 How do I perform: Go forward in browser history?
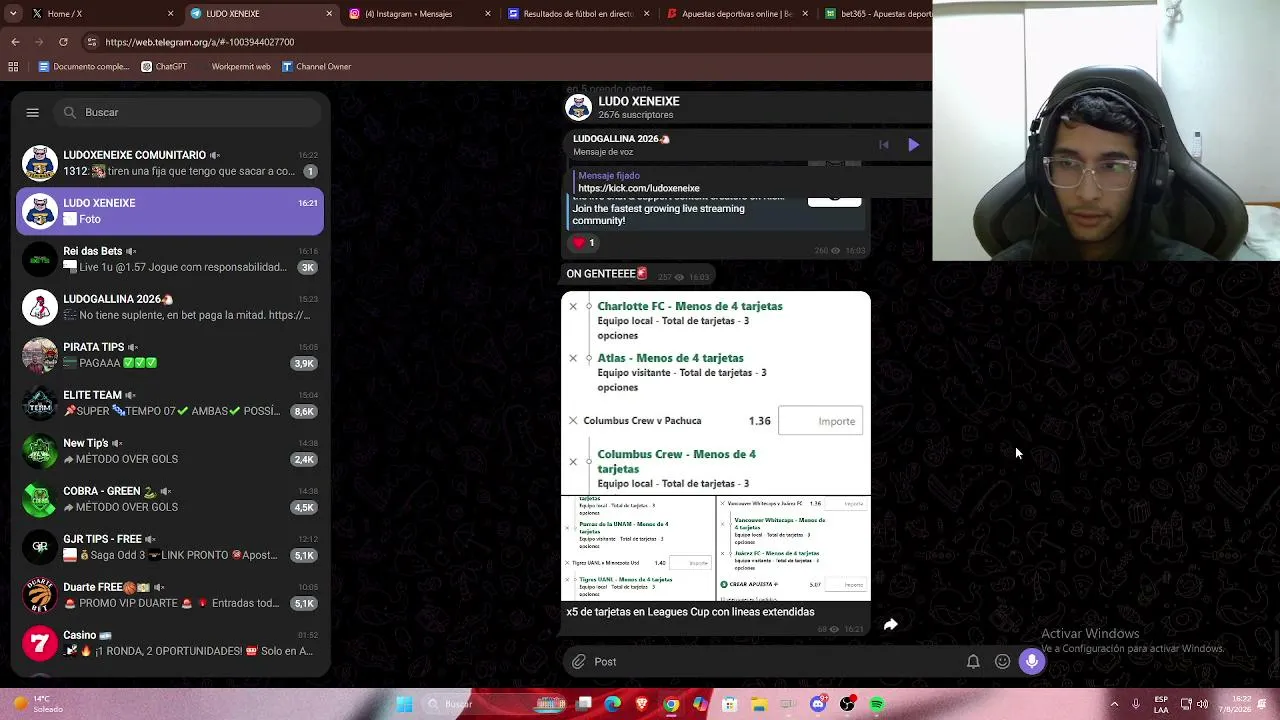(x=39, y=42)
